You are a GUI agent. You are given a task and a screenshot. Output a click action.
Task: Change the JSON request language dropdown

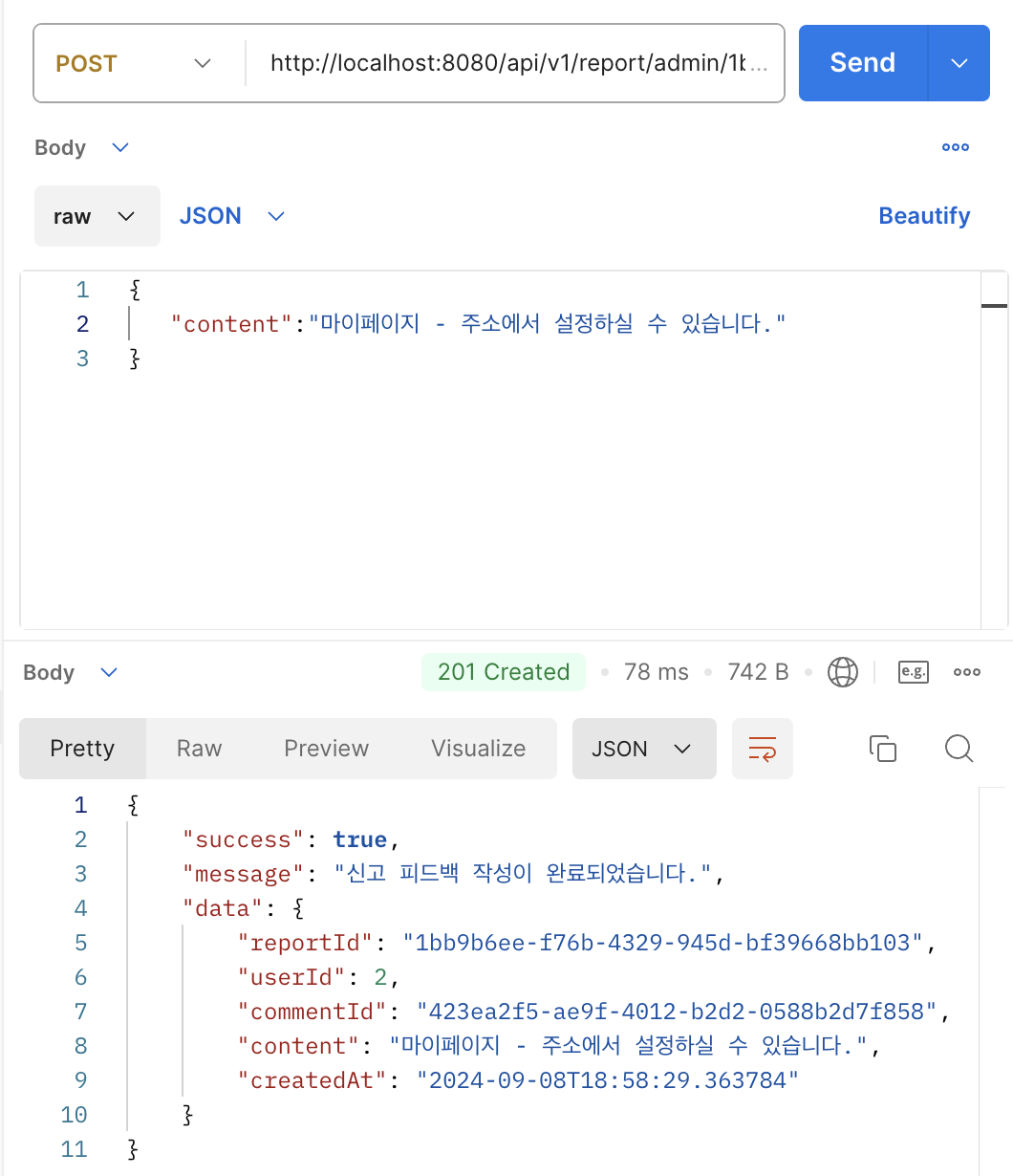232,216
